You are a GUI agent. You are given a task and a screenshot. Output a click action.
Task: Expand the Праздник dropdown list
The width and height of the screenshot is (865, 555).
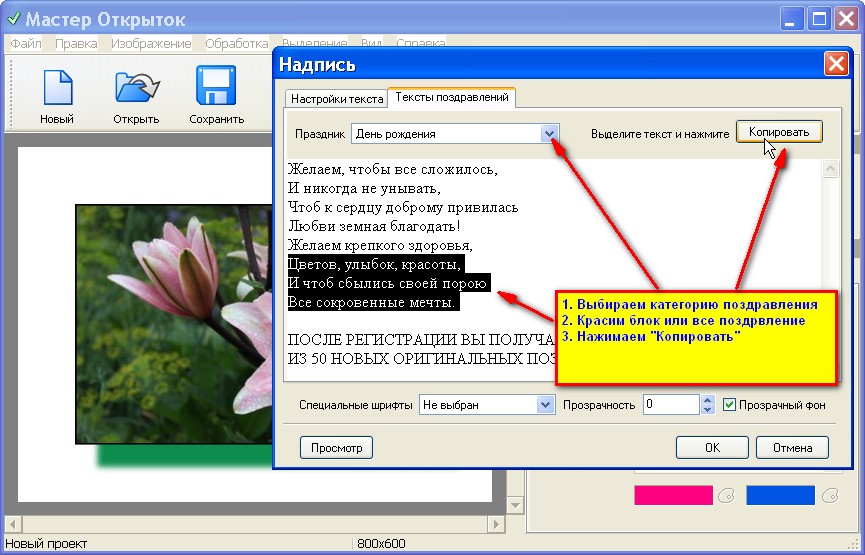click(x=549, y=134)
